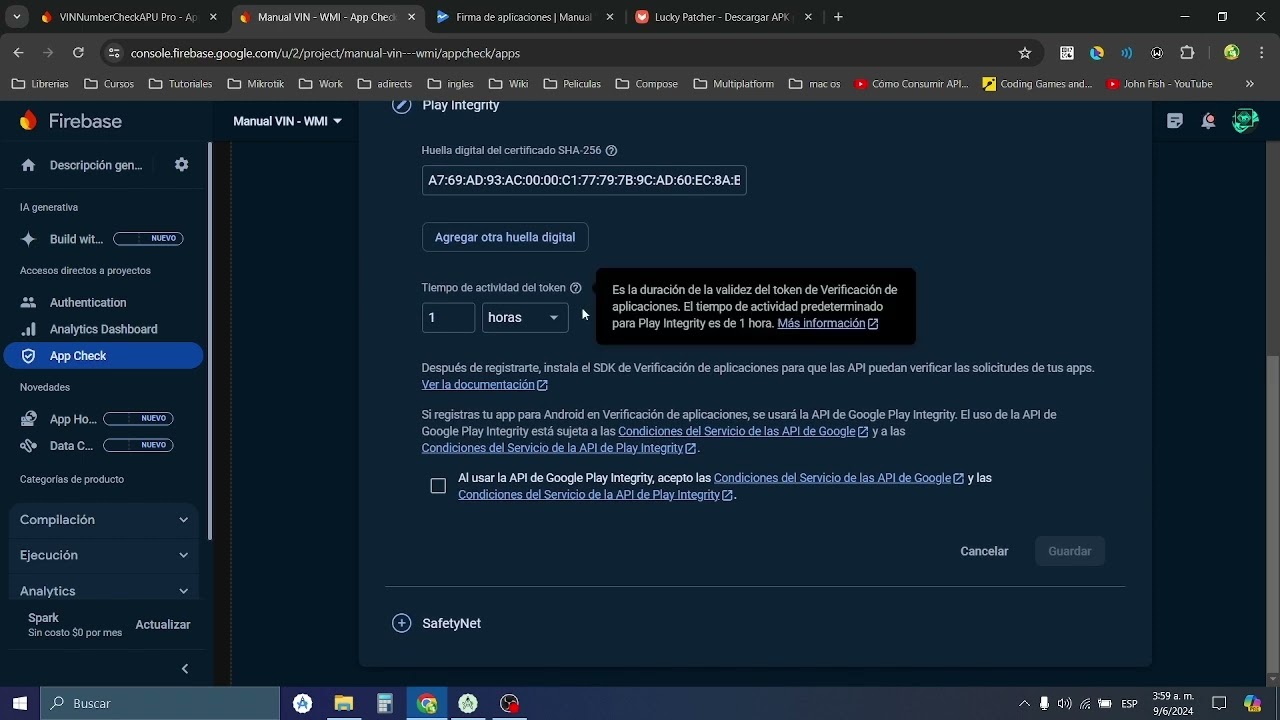
Task: Open Firebase notifications bell
Action: coord(1209,121)
